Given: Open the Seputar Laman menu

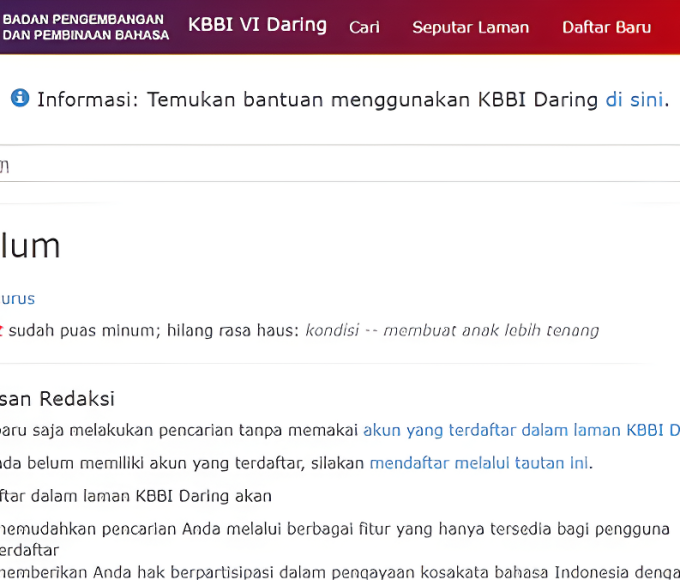Looking at the screenshot, I should point(470,27).
